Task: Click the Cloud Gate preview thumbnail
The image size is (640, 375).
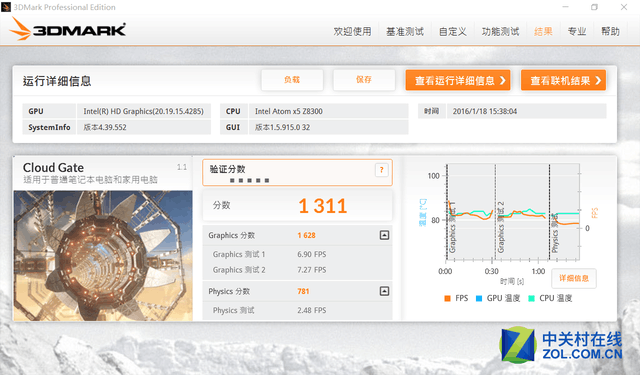Action: [x=103, y=255]
